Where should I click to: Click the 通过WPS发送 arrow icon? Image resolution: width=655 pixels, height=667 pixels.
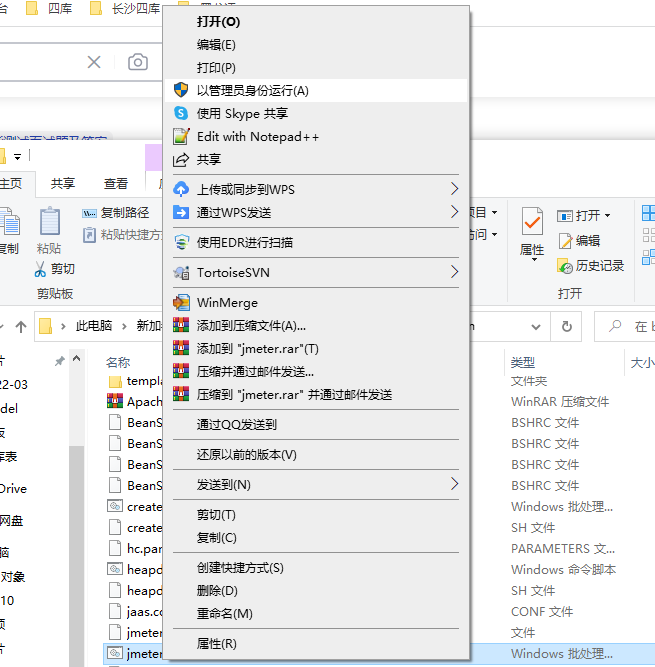coord(181,212)
